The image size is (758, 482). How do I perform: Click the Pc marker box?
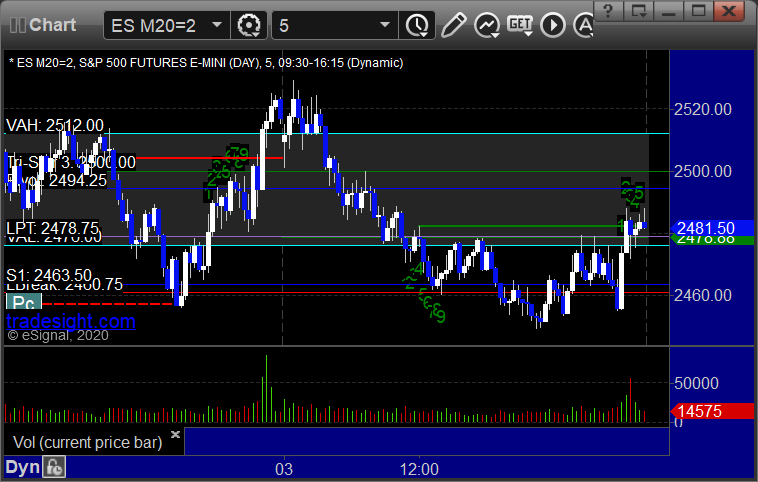pyautogui.click(x=24, y=302)
